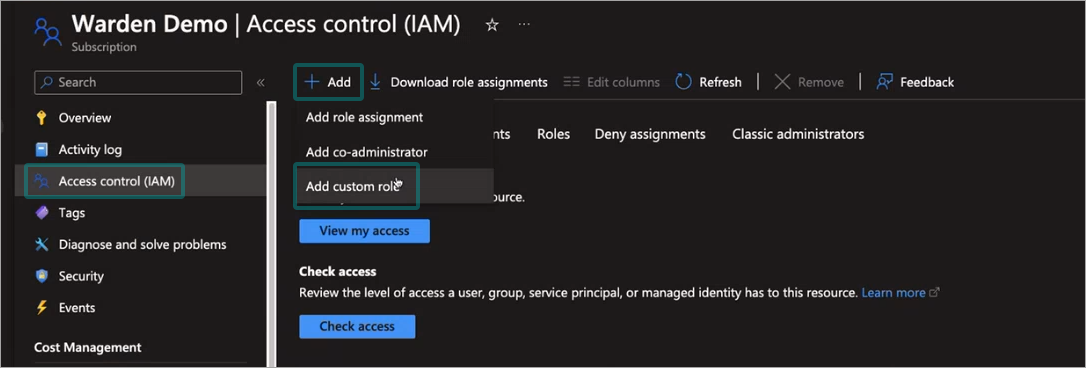This screenshot has height=368, width=1086.
Task: Click the Add button in toolbar
Action: (329, 82)
